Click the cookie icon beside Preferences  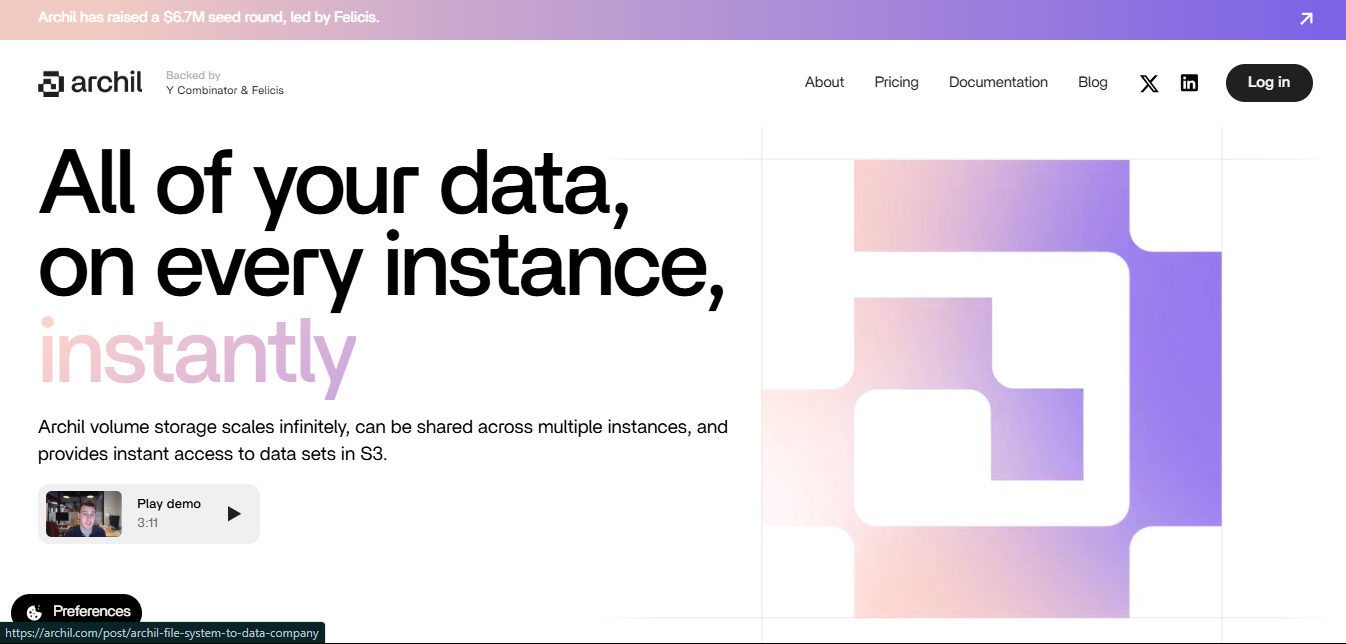34,612
